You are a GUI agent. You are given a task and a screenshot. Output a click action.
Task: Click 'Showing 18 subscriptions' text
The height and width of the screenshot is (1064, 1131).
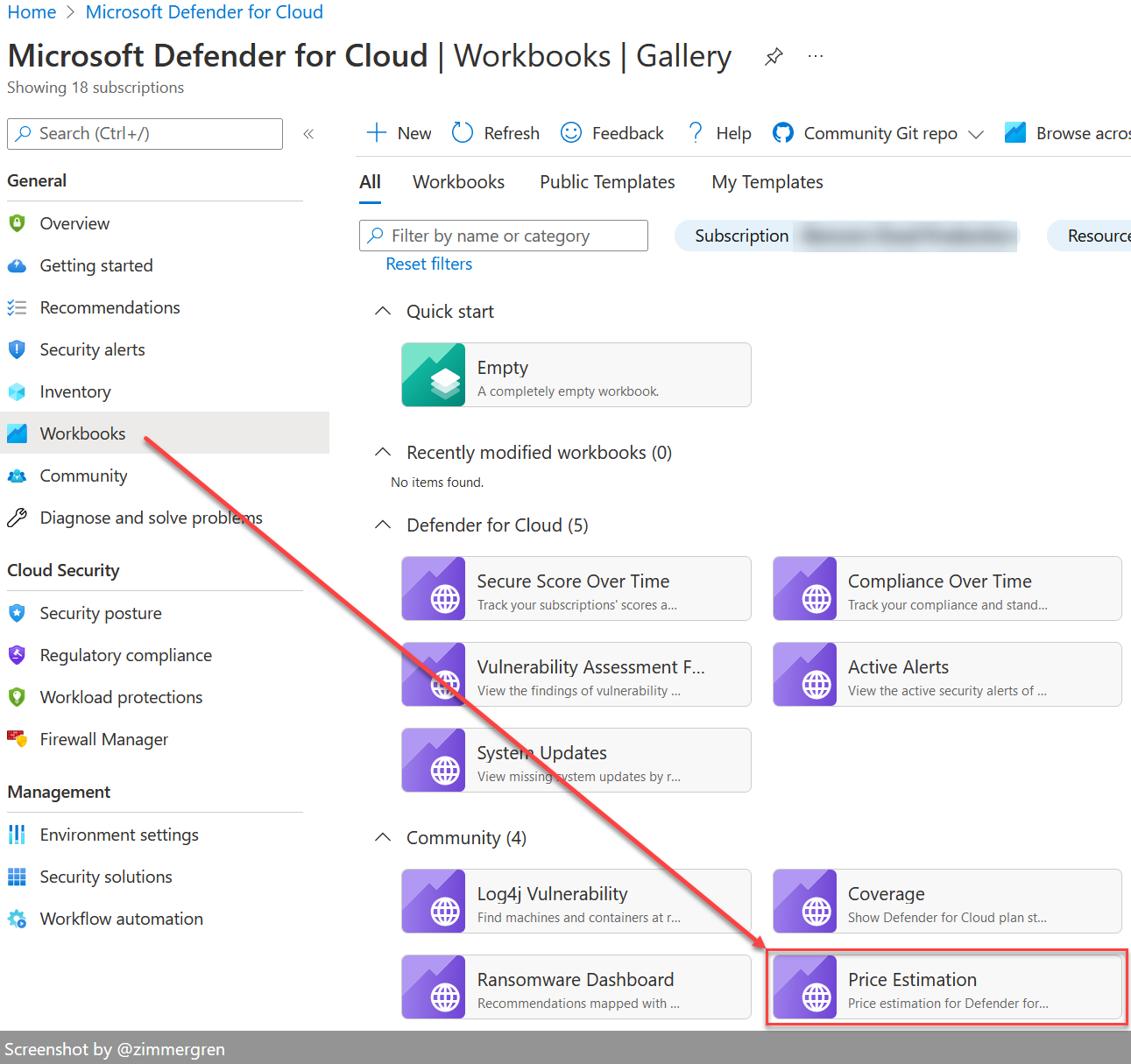point(95,88)
